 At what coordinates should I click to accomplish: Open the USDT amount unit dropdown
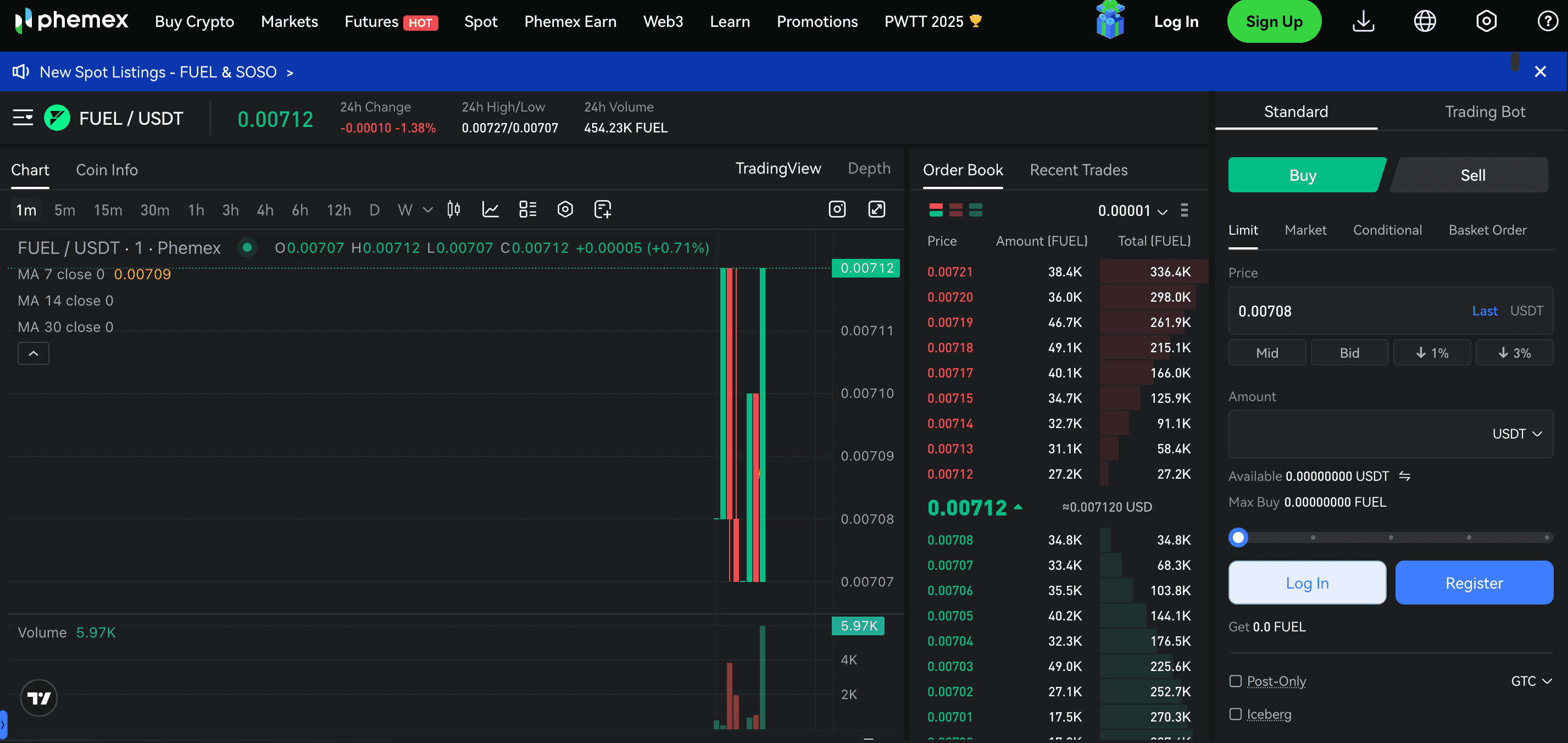[1517, 434]
